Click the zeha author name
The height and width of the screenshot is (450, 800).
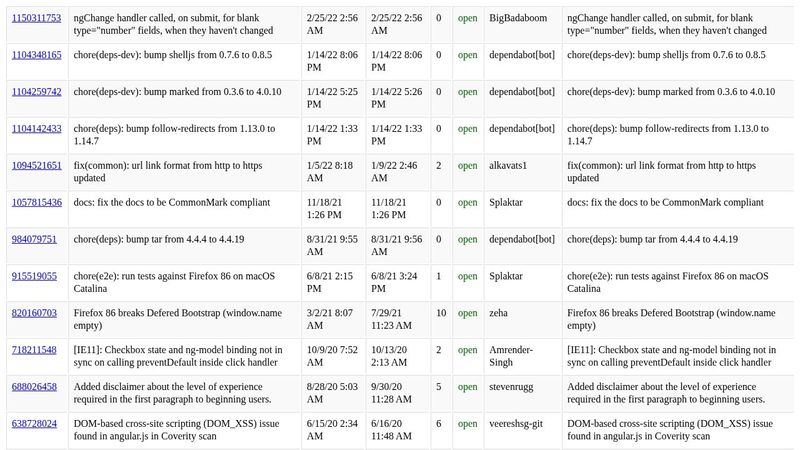(x=498, y=313)
